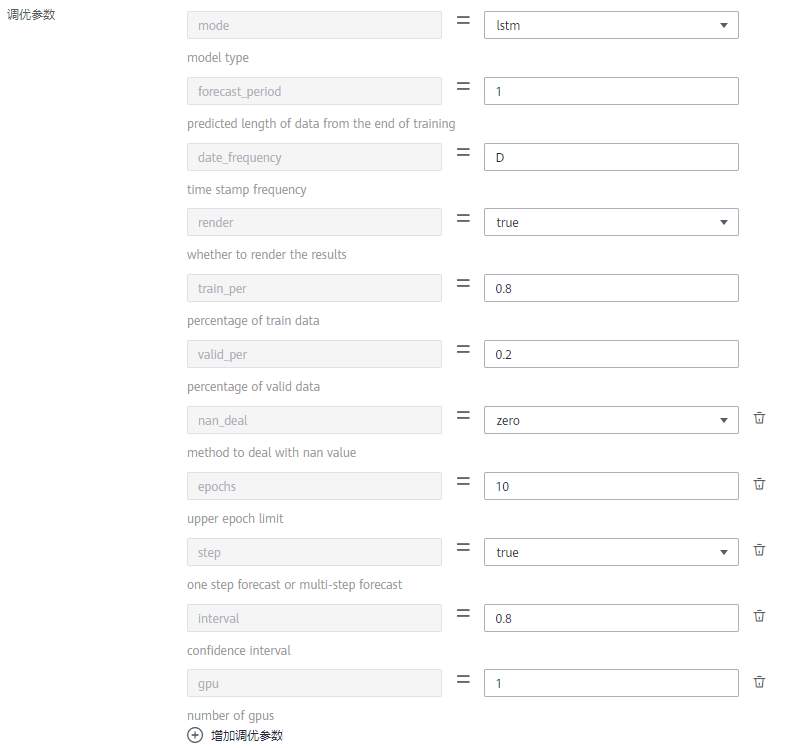Image resolution: width=788 pixels, height=748 pixels.
Task: Click the 增加调优参数 link
Action: (x=247, y=735)
